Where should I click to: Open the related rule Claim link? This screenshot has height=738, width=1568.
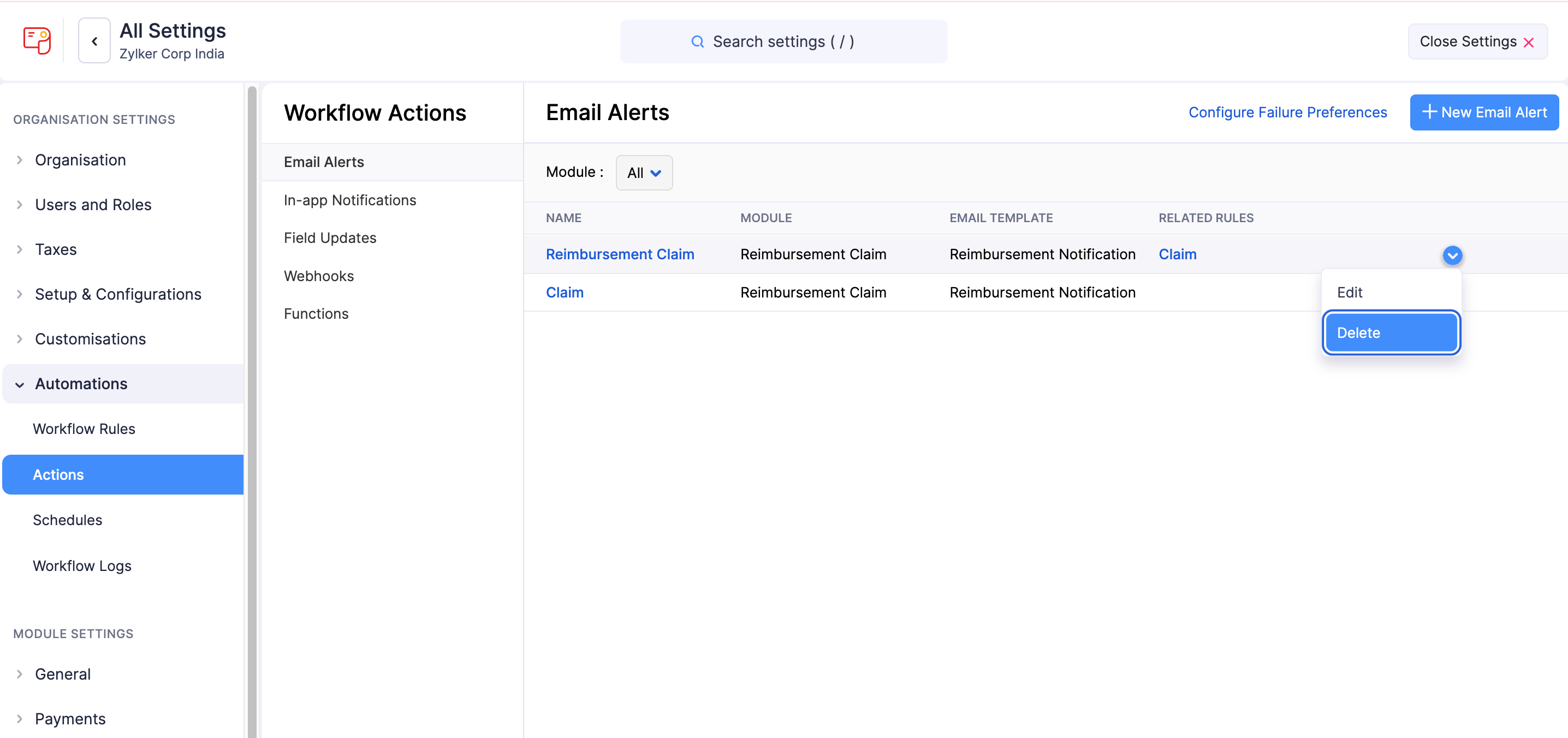[1177, 254]
